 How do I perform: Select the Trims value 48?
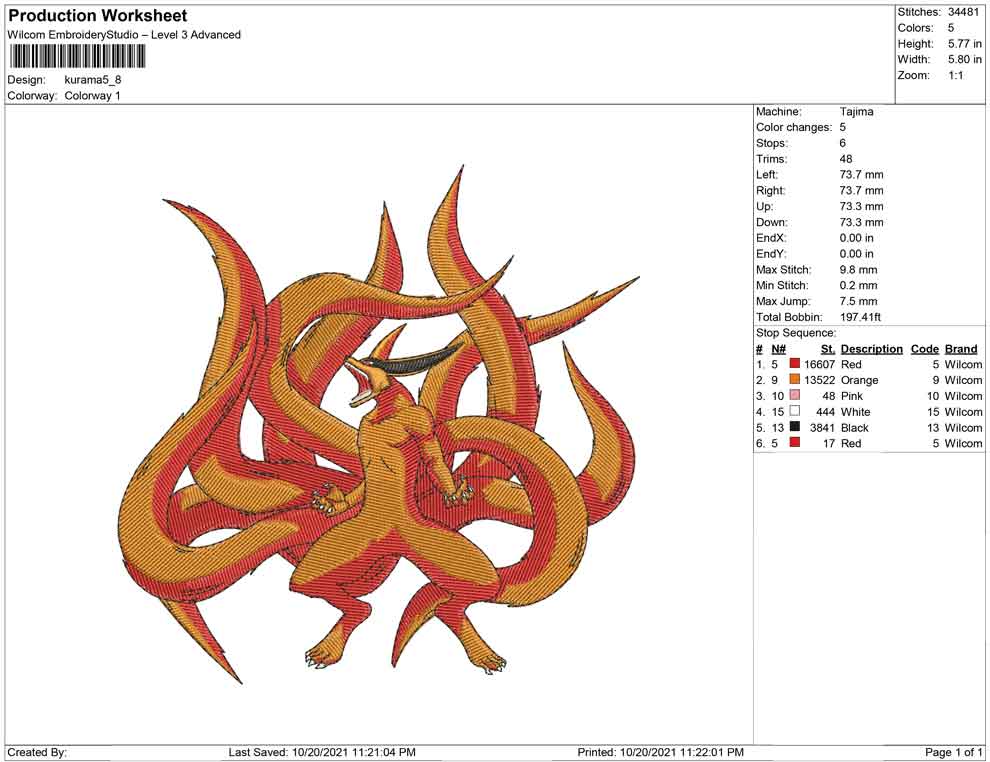coord(846,159)
